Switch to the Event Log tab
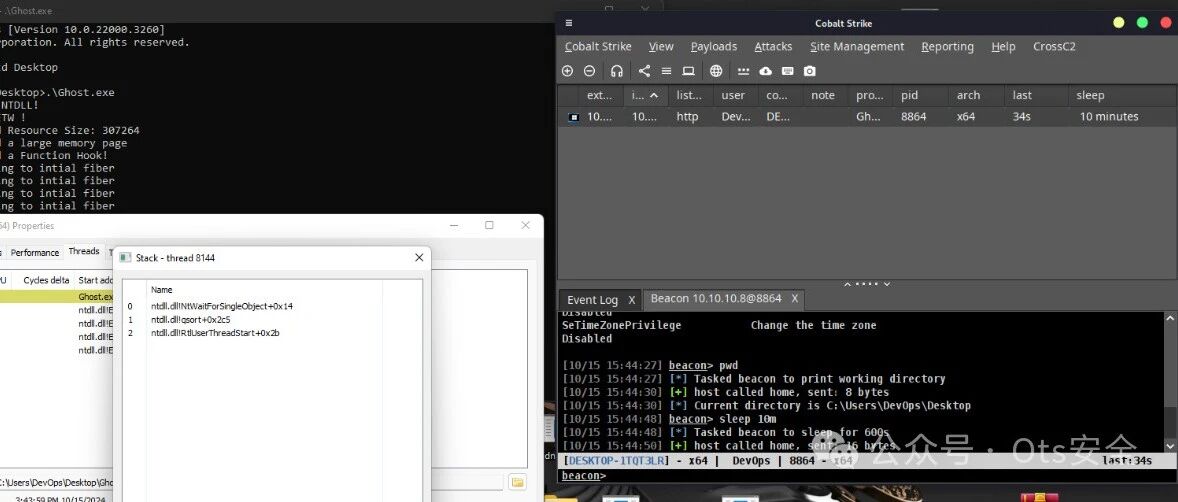1178x502 pixels. click(592, 300)
